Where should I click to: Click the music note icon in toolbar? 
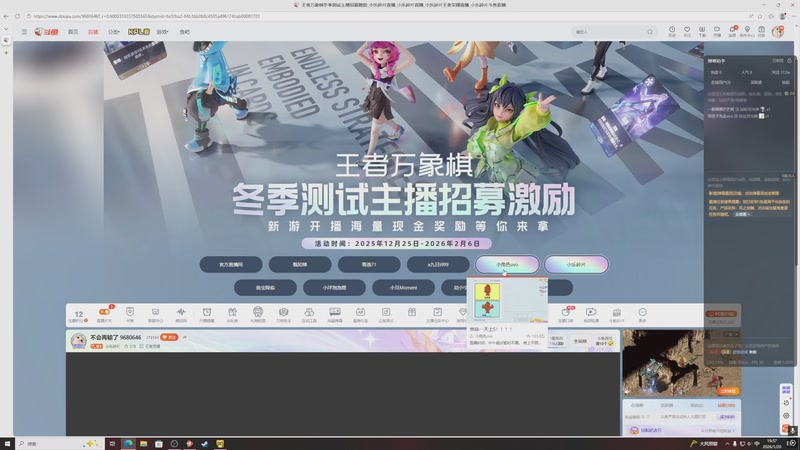coord(386,312)
